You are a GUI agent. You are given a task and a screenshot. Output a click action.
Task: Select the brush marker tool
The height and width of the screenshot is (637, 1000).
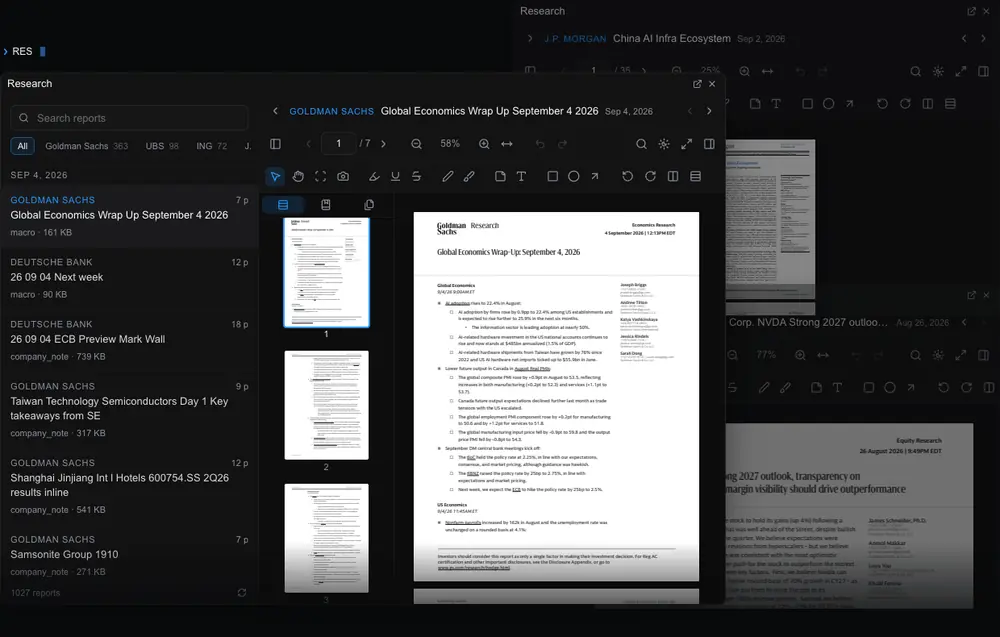(469, 177)
